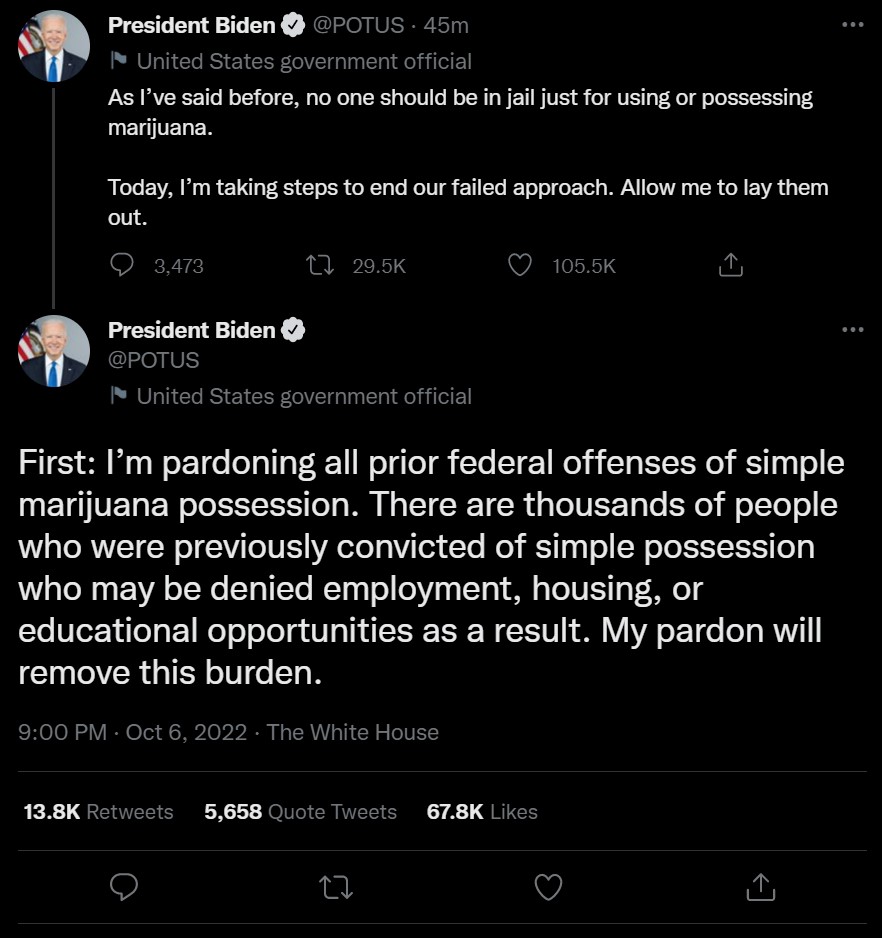Click the profile picture on the first tweet
This screenshot has width=882, height=938.
point(54,47)
